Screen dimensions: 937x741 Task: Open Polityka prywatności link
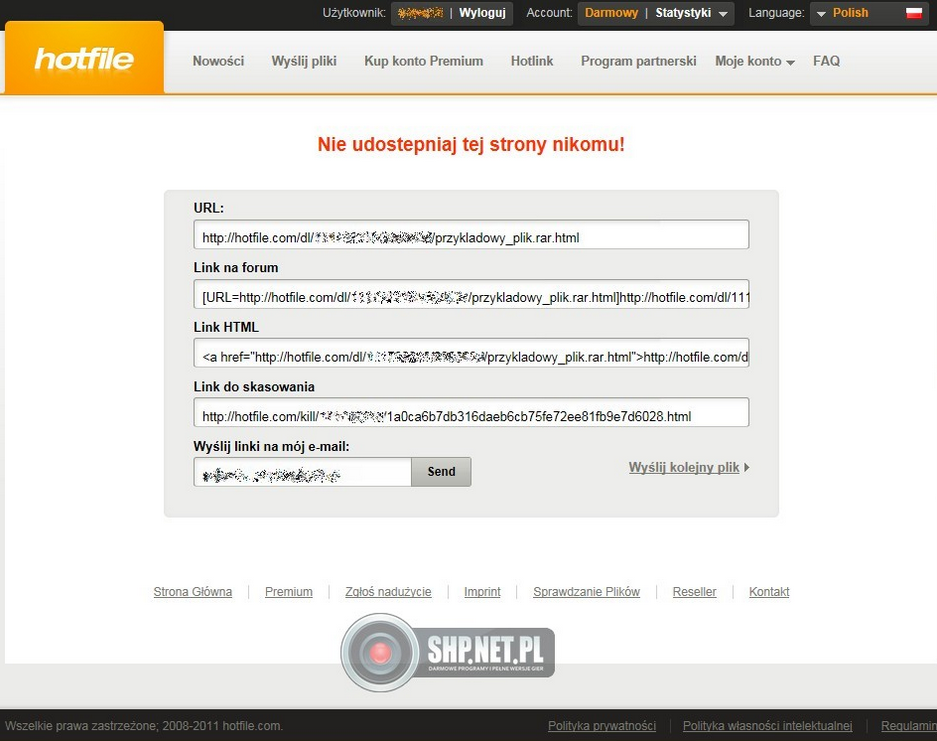602,726
